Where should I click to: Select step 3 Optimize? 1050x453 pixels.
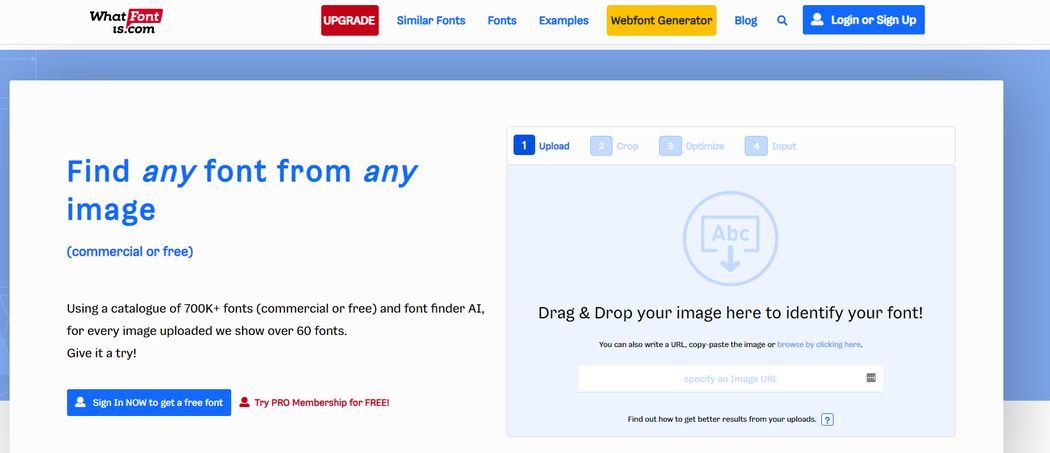pyautogui.click(x=692, y=146)
